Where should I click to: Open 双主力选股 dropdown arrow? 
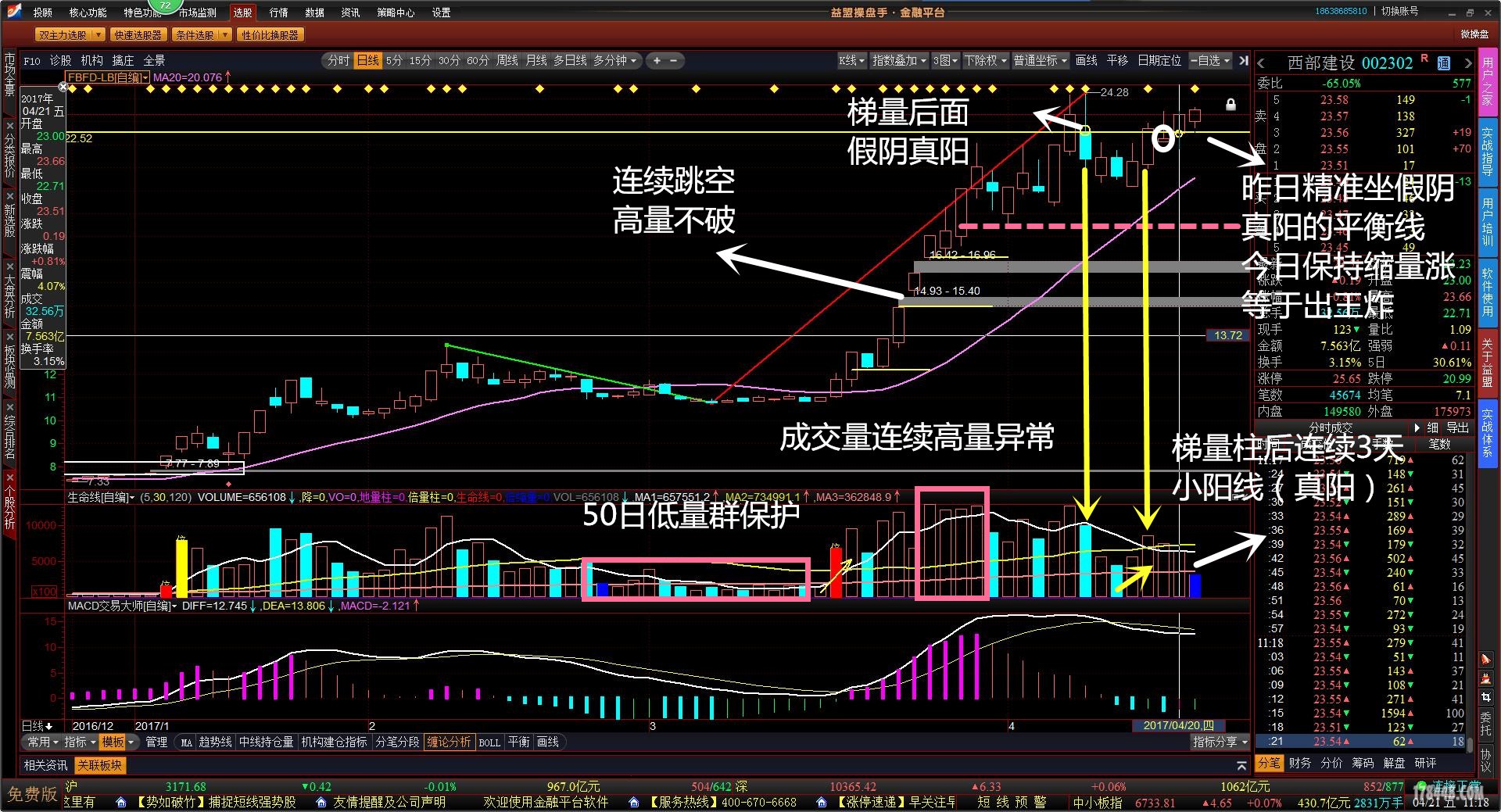pos(97,35)
